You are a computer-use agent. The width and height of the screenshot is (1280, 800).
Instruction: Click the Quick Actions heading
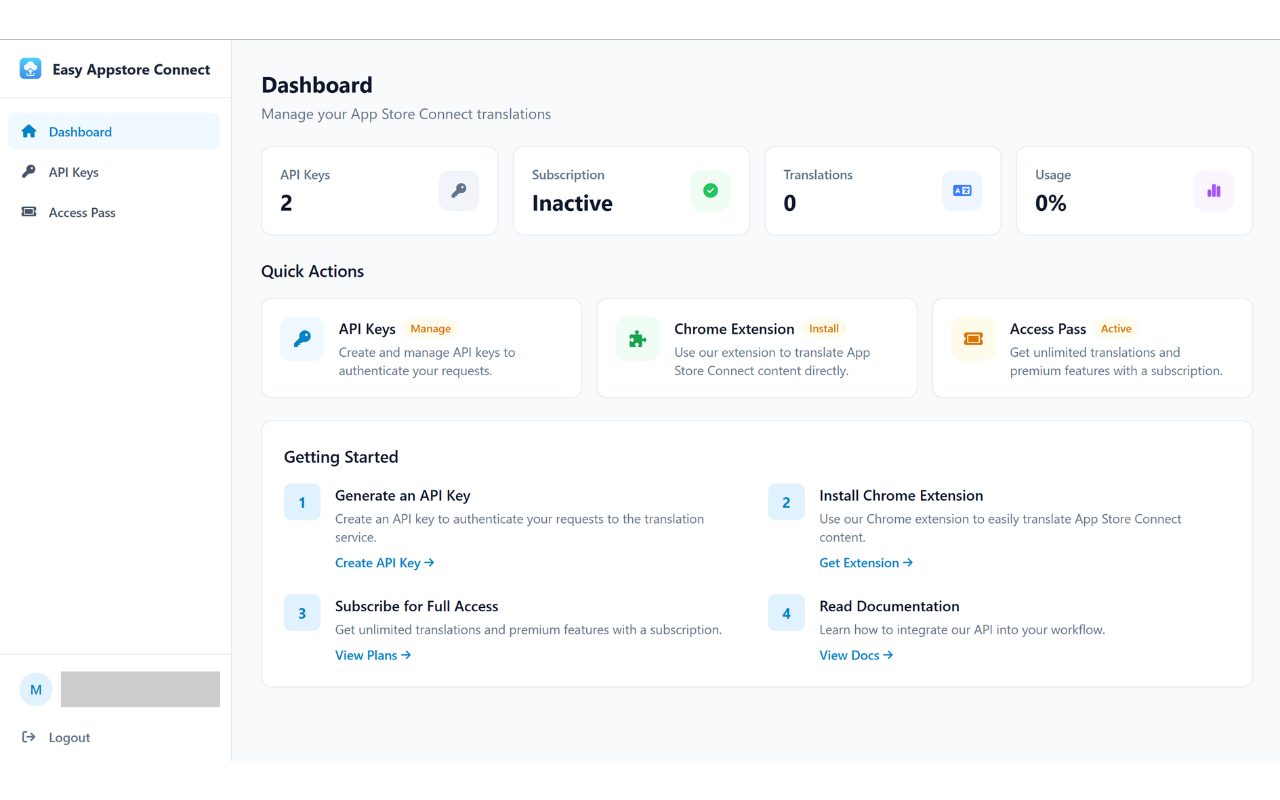[x=313, y=271]
